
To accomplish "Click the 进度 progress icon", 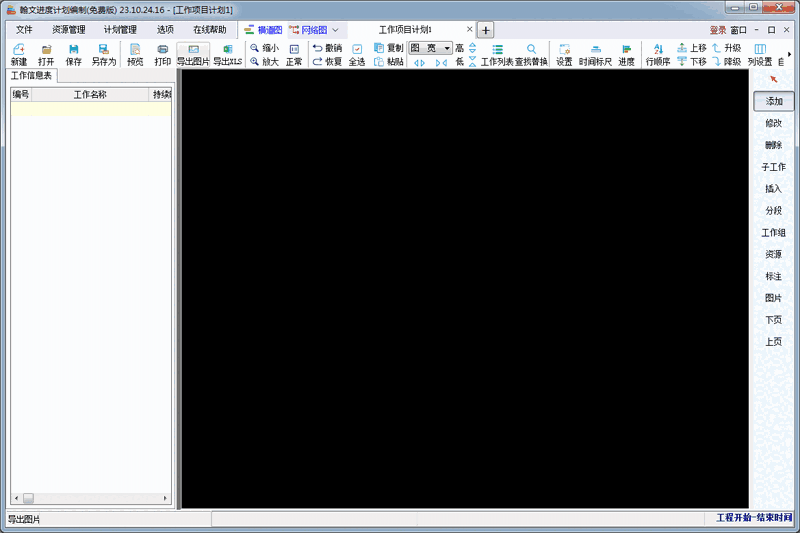I will coord(626,54).
